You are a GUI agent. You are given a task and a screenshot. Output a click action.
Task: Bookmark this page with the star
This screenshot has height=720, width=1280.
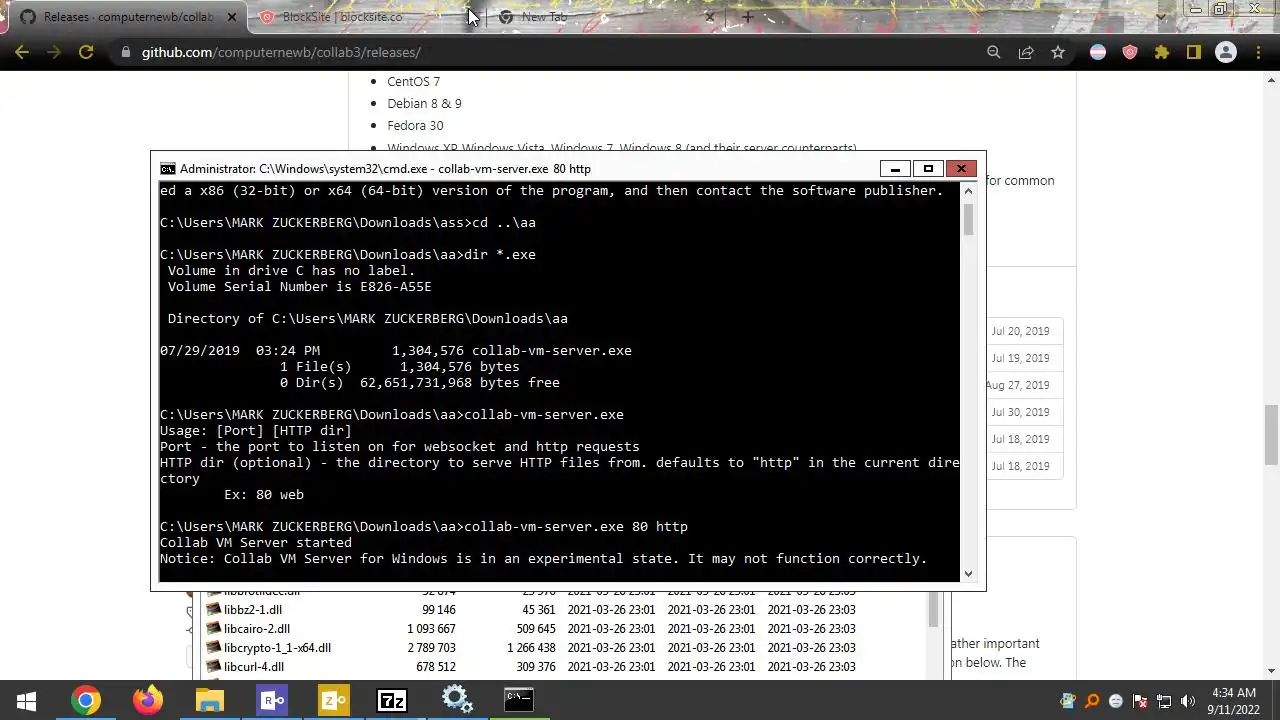tap(1058, 52)
